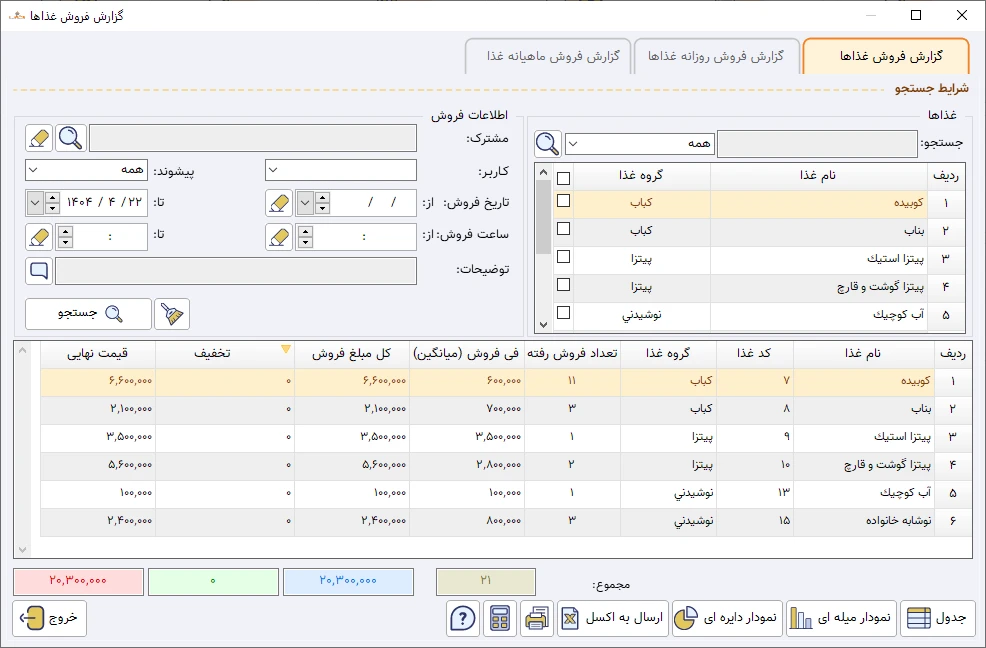986x648 pixels.
Task: Show bar chart (نمودار میله ای)
Action: (841, 618)
